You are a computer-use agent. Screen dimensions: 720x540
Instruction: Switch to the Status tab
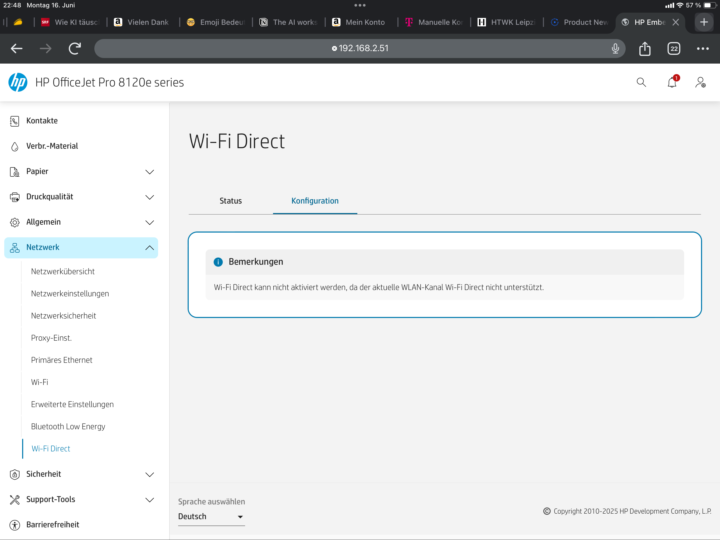point(231,201)
